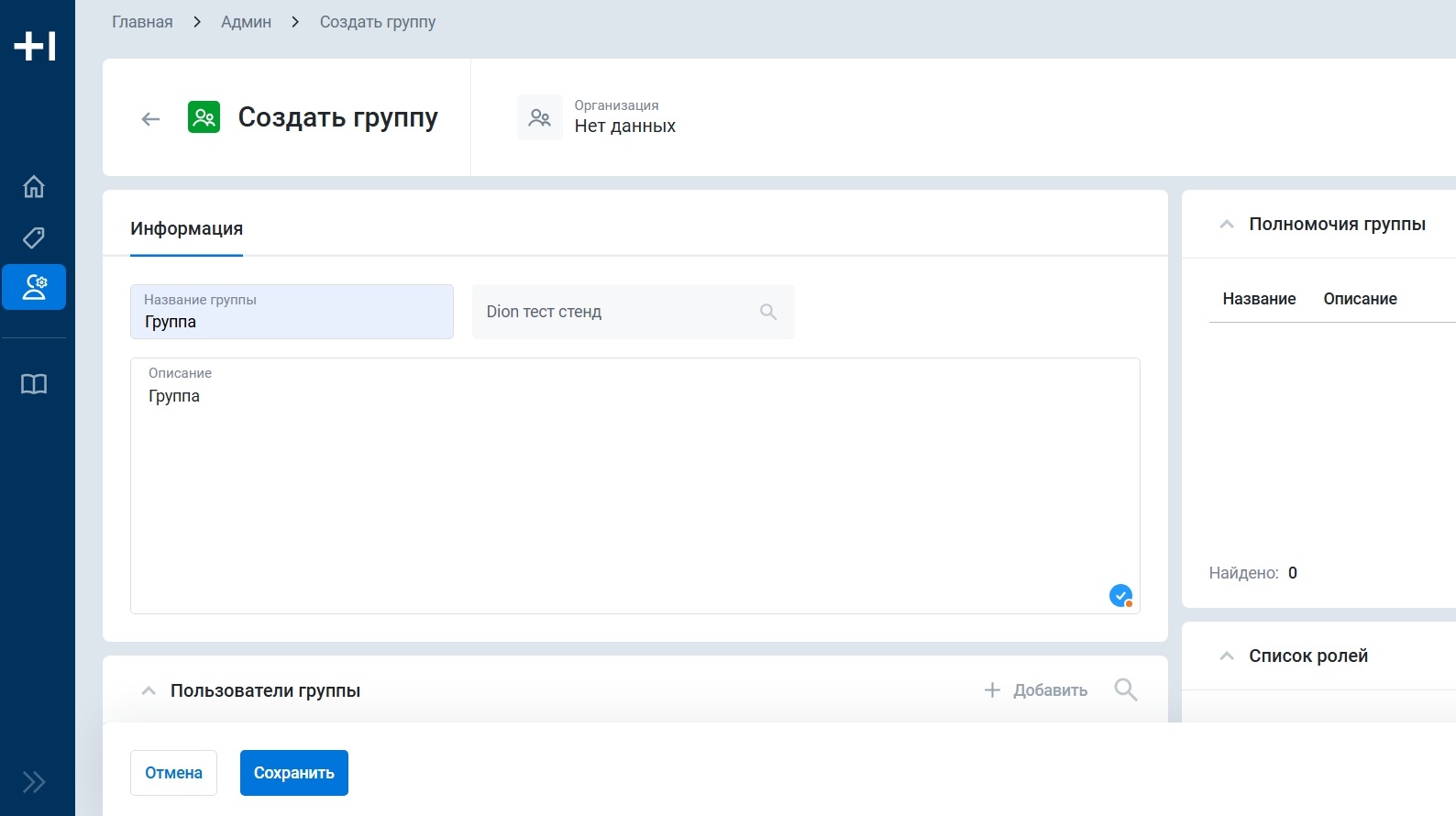
Task: Select the admin user-settings sidebar icon
Action: [34, 287]
